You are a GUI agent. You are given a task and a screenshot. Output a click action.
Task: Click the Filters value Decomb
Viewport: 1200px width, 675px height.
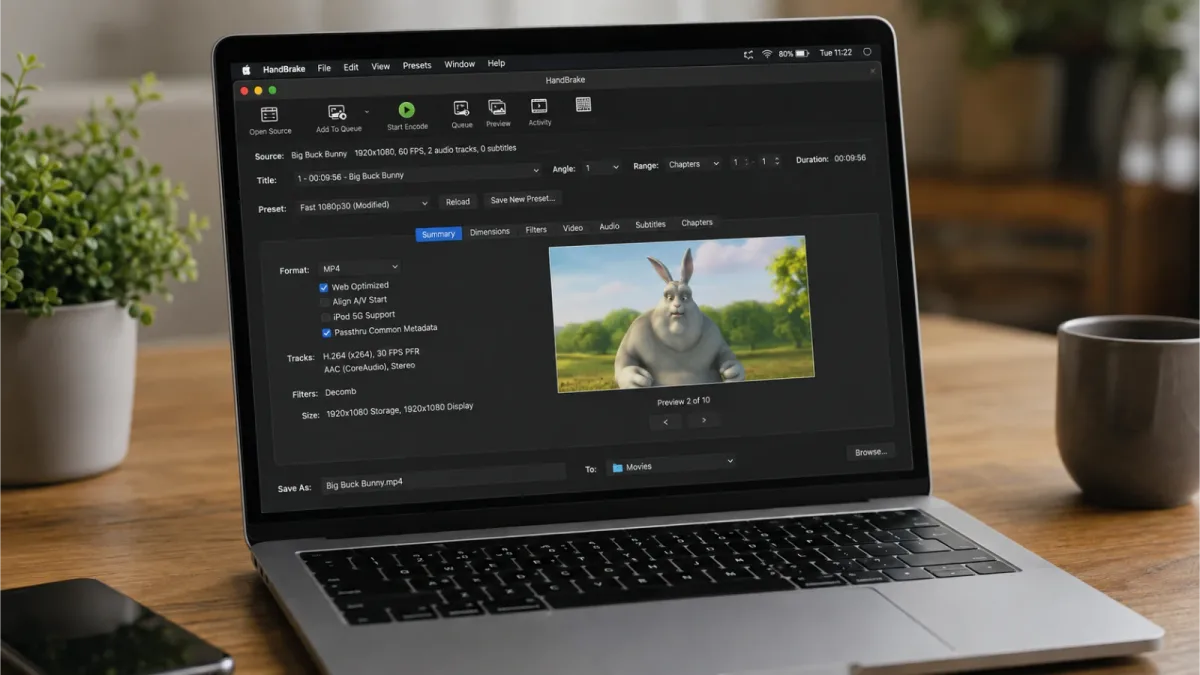340,392
